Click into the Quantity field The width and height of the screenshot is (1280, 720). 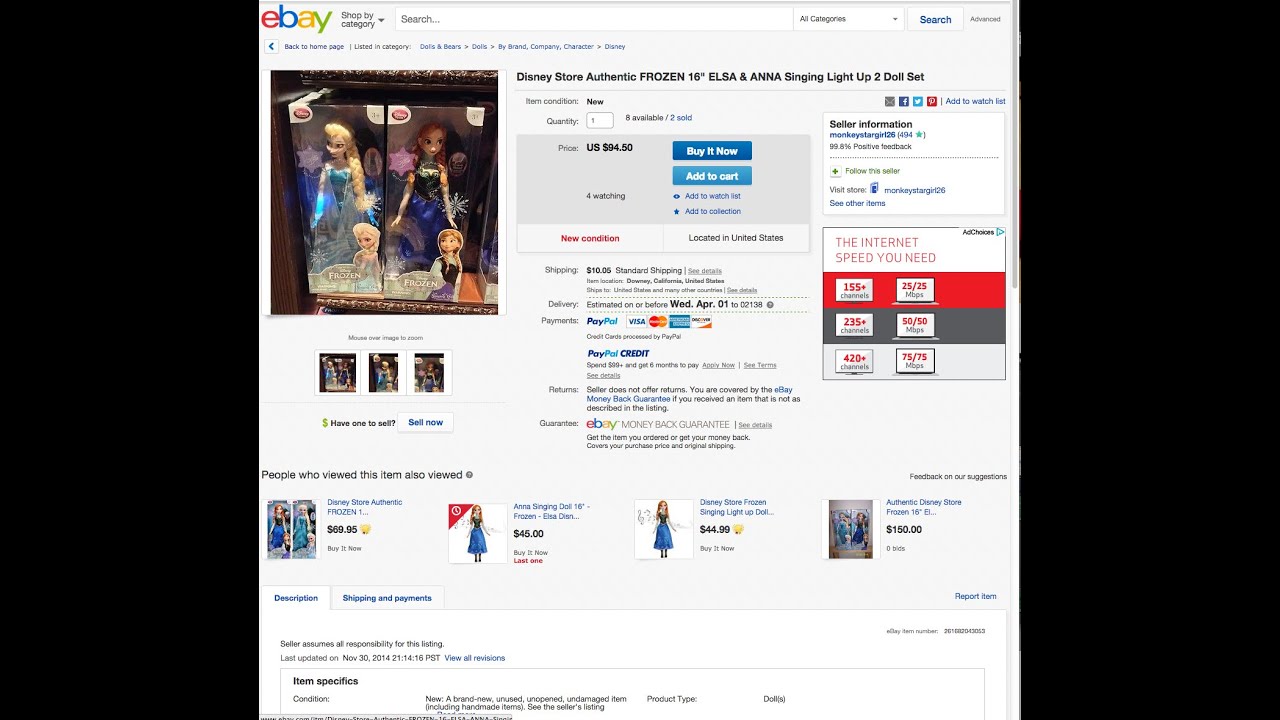600,121
